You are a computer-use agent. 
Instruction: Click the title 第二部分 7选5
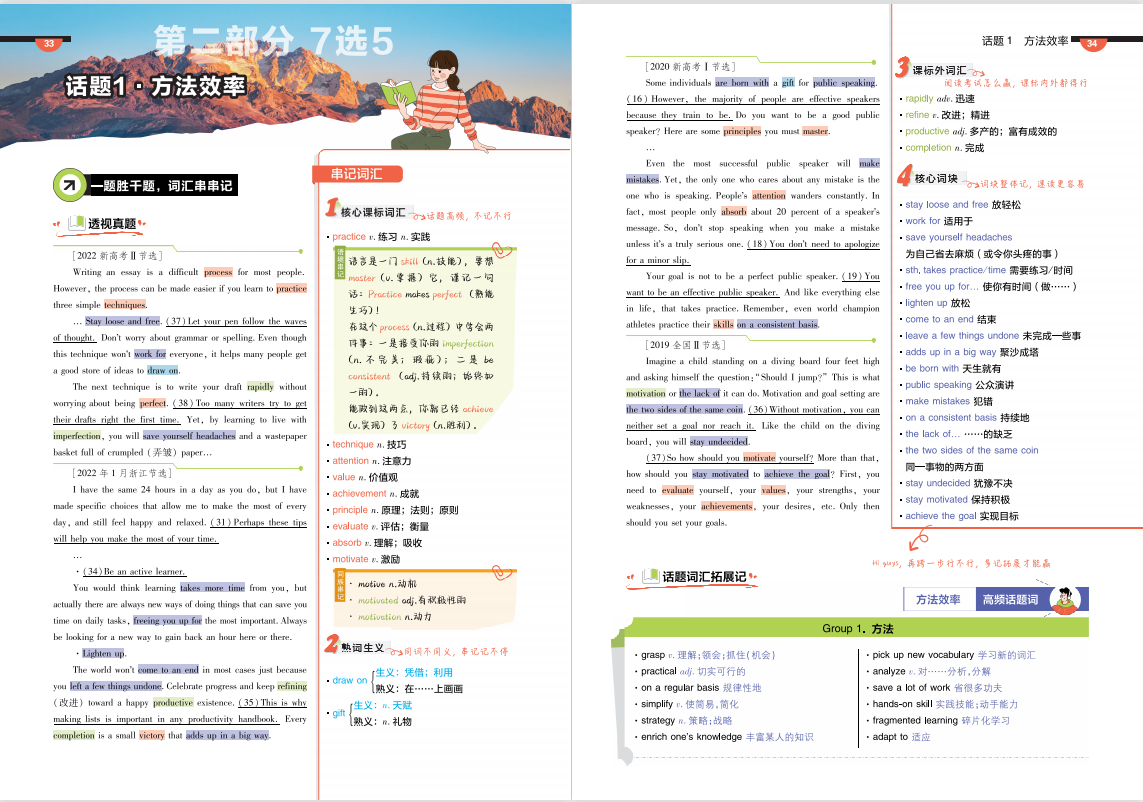point(273,41)
